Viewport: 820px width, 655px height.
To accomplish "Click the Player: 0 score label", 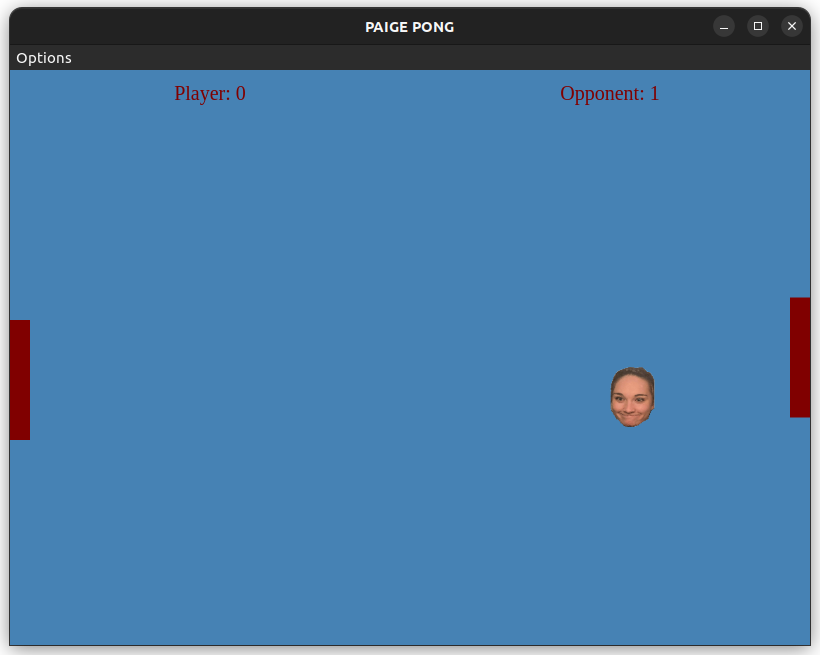I will pyautogui.click(x=209, y=93).
